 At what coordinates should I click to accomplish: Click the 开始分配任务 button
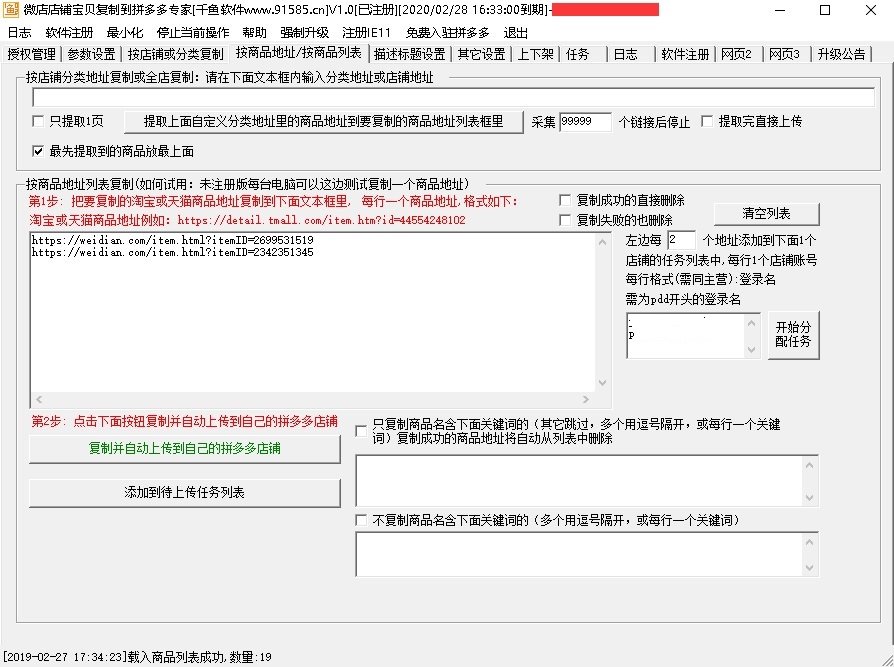pos(793,335)
